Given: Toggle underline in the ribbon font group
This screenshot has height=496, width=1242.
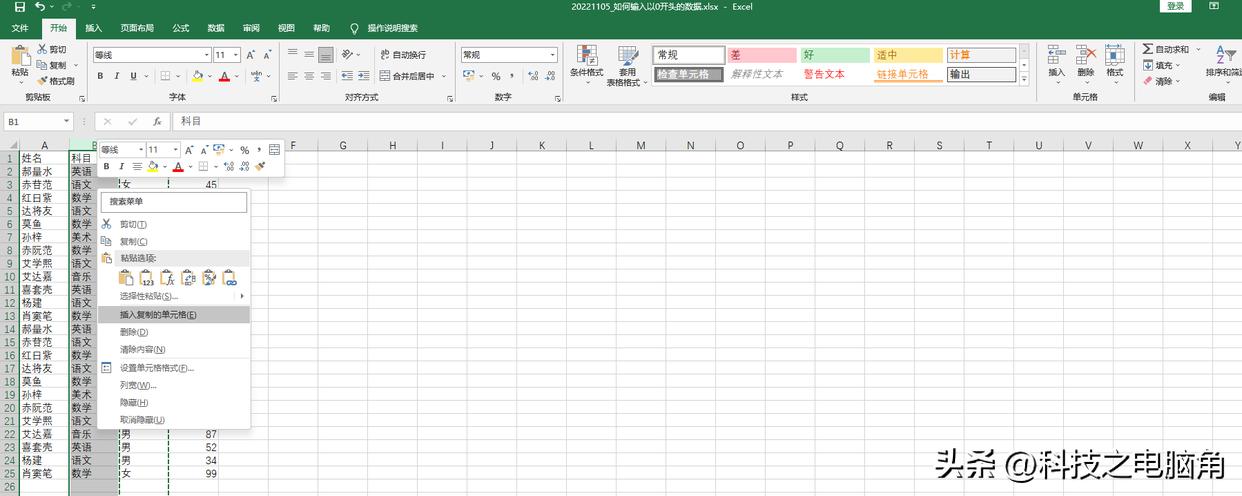Looking at the screenshot, I should (132, 76).
